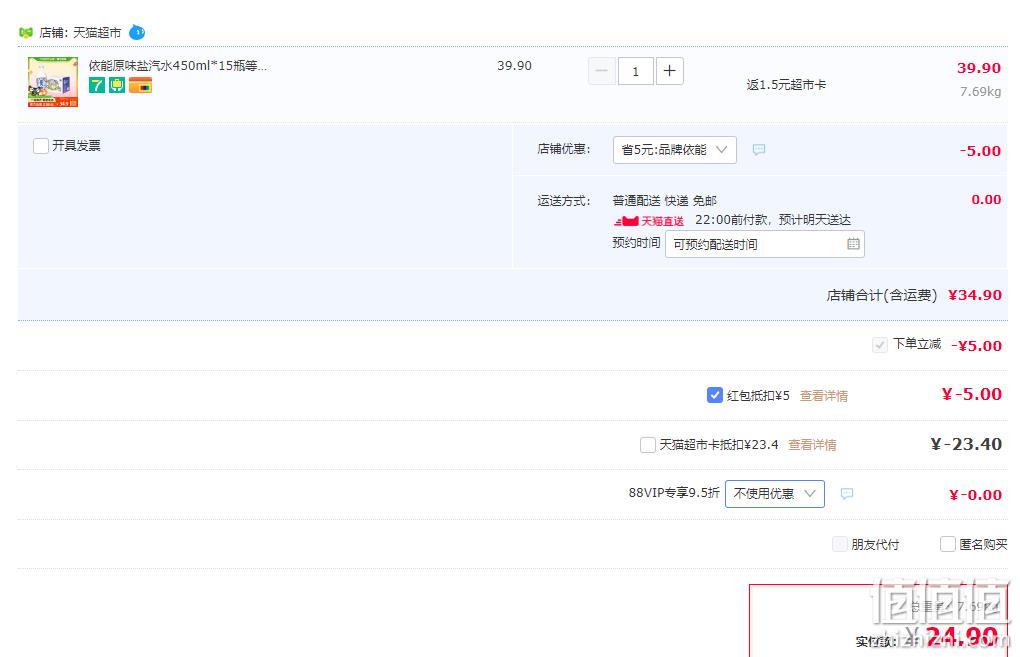Open the product title 依能原味盐汽水450ml*15瓶
This screenshot has width=1020, height=657.
[178, 66]
